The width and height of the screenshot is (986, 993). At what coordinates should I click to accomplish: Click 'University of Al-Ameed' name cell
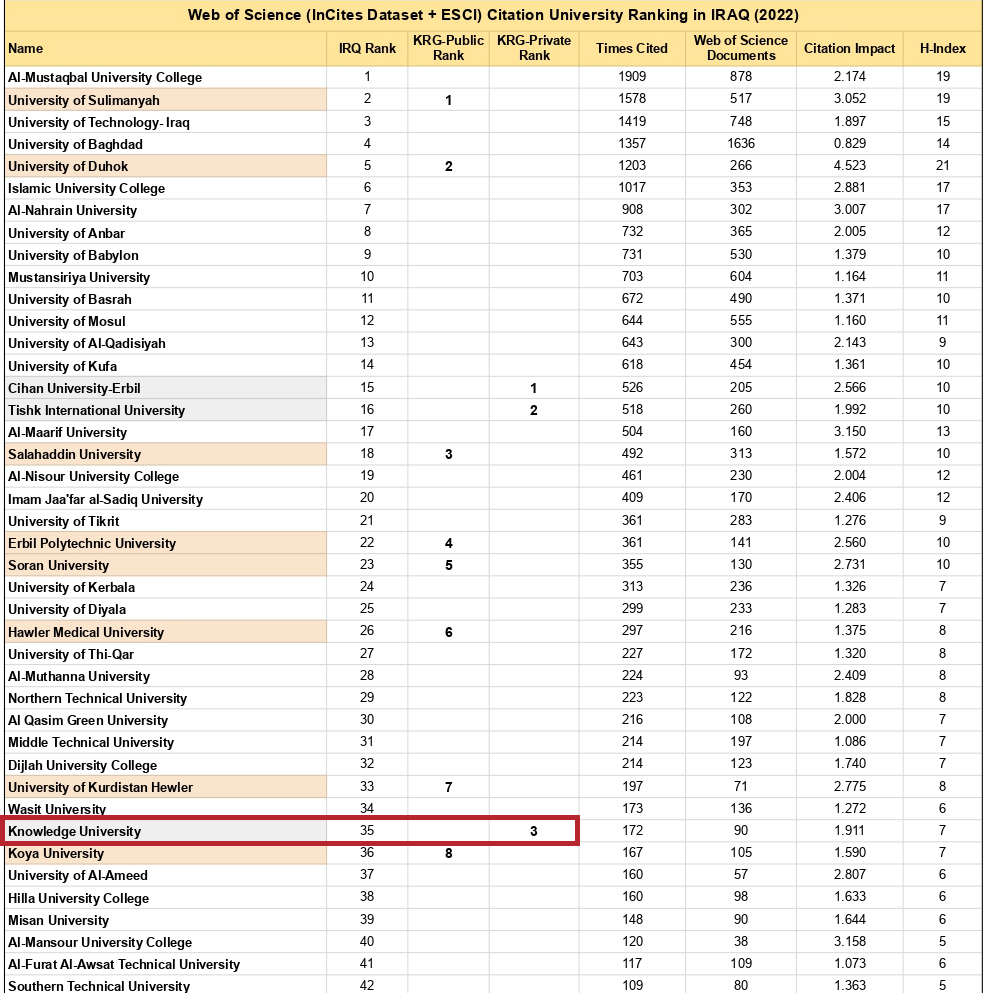[x=166, y=876]
